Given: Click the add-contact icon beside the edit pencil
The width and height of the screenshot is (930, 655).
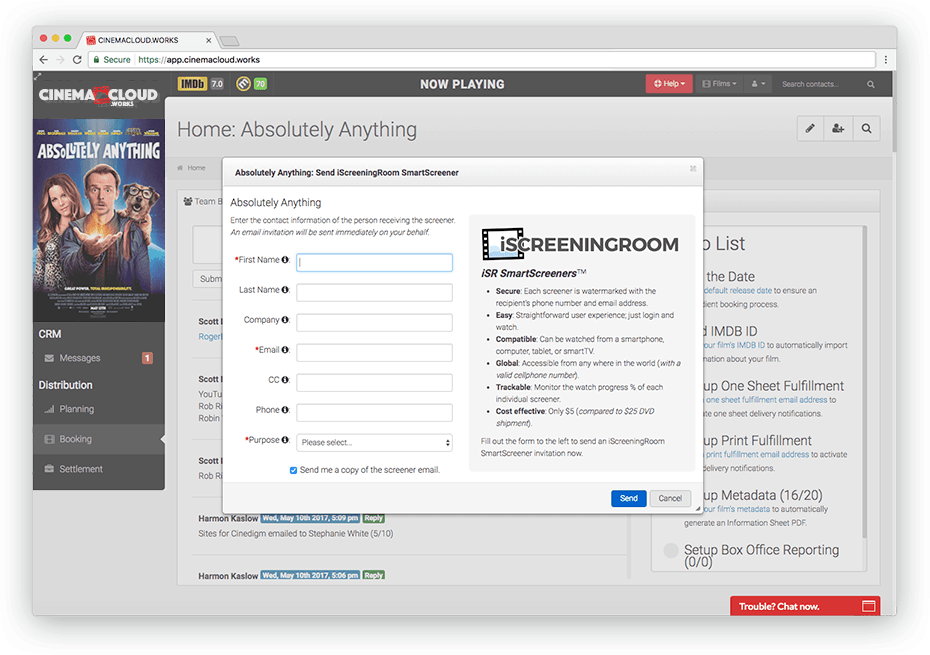Looking at the screenshot, I should (838, 128).
